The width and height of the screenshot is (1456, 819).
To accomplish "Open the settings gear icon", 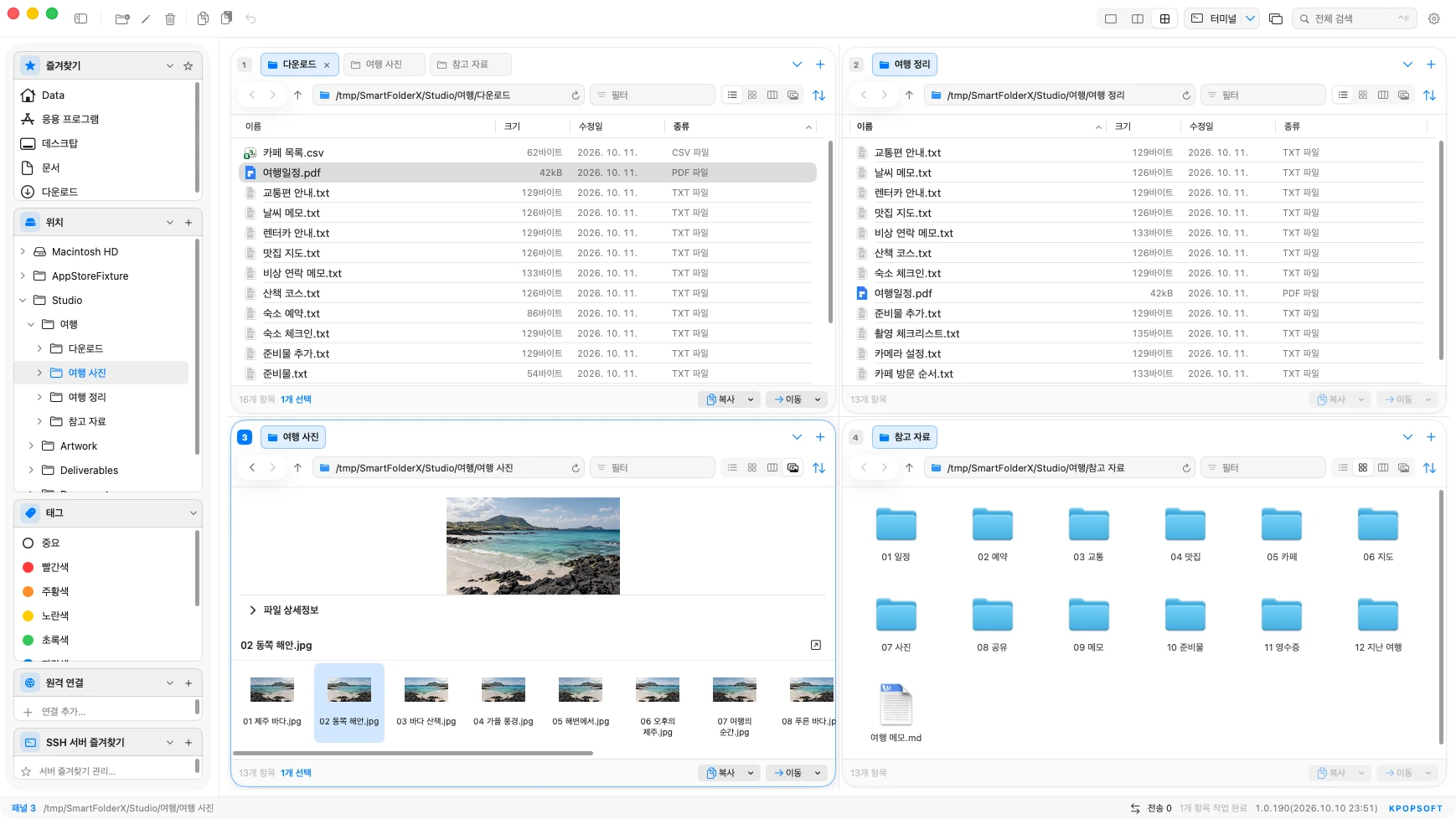I will [1434, 18].
